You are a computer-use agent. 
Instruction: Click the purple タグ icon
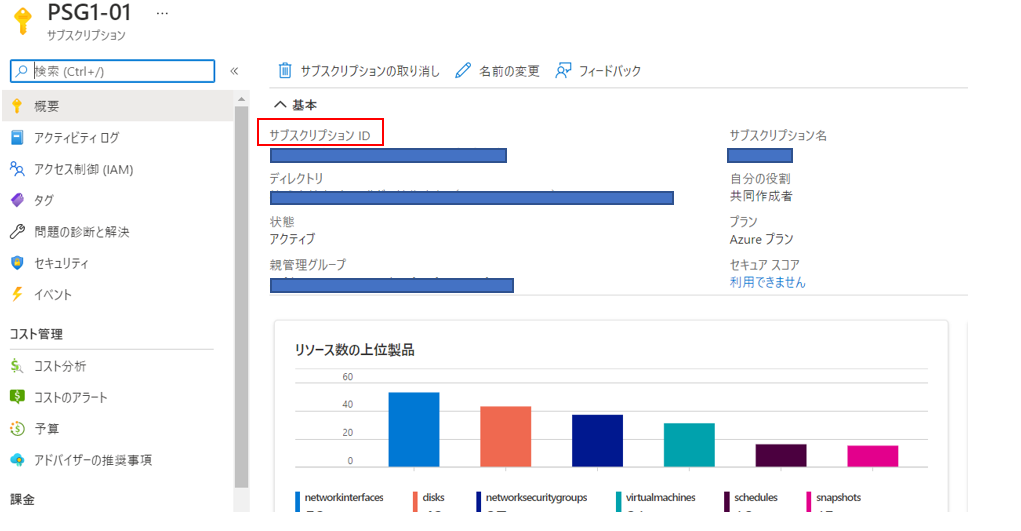[x=18, y=200]
